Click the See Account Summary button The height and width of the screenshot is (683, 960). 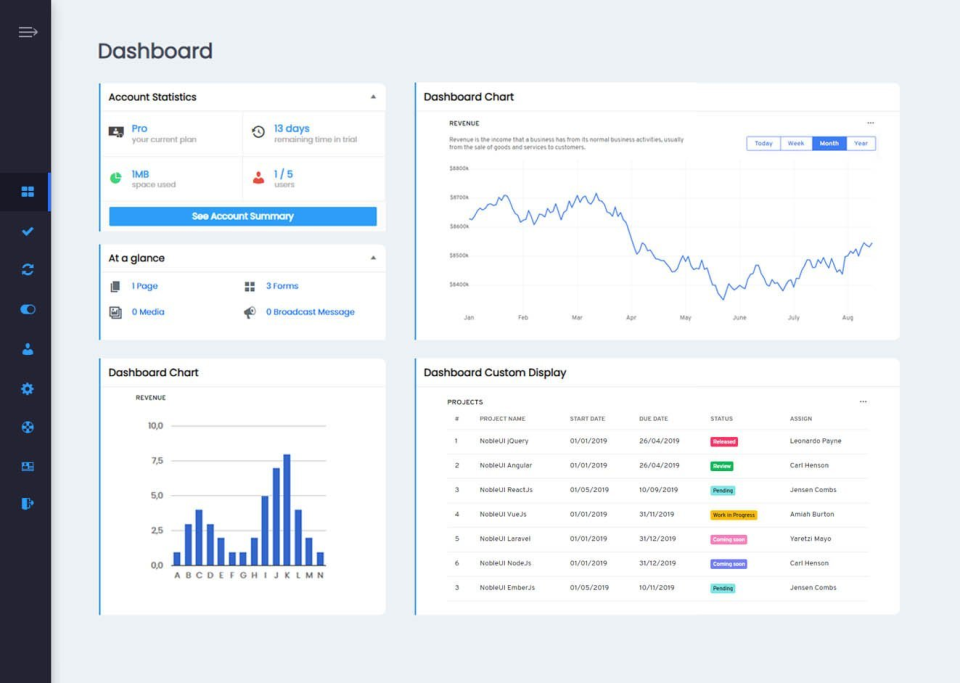coord(241,216)
